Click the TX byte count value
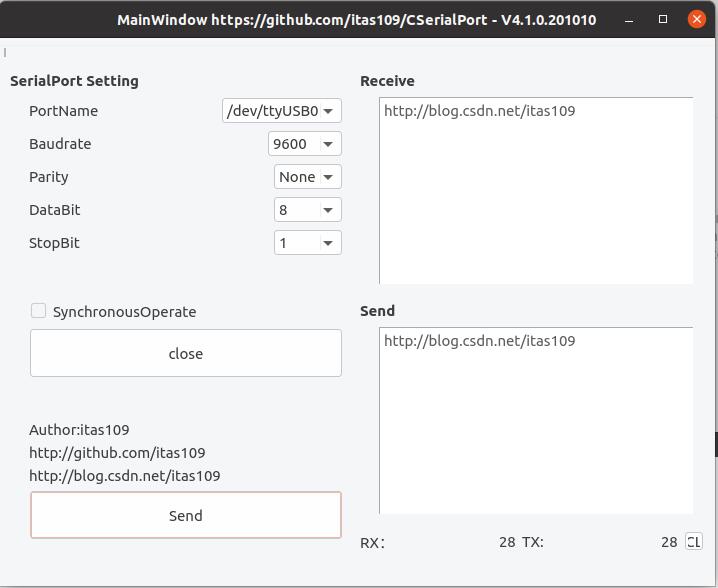Viewport: 718px width, 588px height. (x=669, y=542)
